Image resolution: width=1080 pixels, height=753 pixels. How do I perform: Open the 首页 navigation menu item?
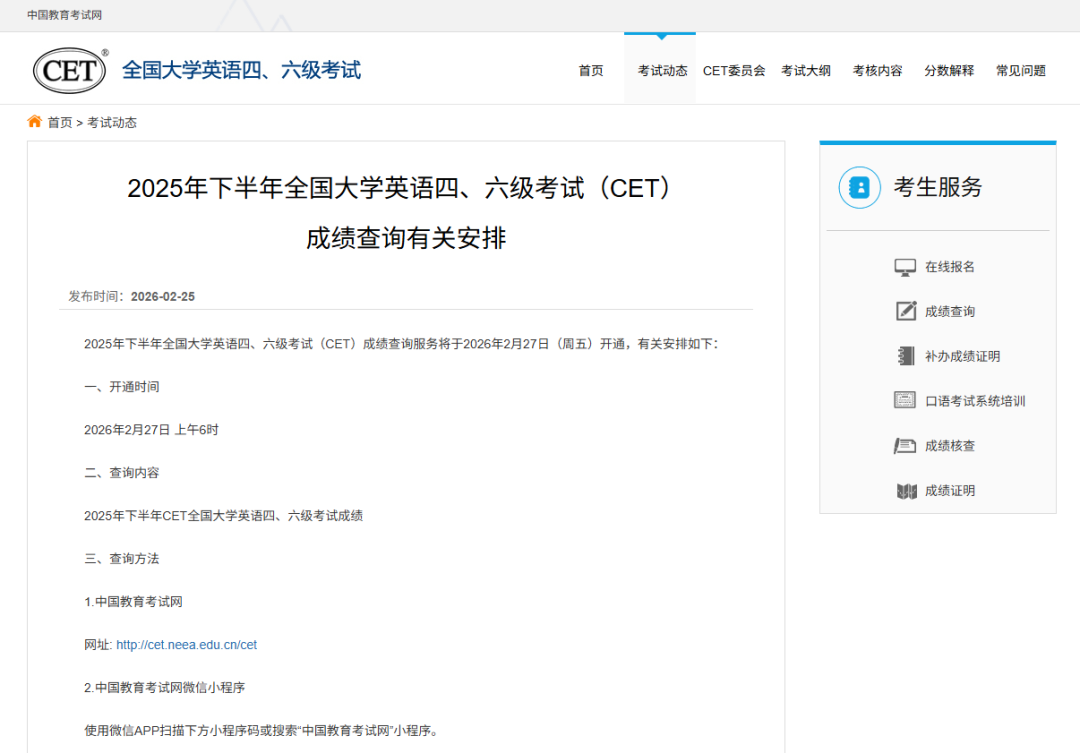point(591,71)
